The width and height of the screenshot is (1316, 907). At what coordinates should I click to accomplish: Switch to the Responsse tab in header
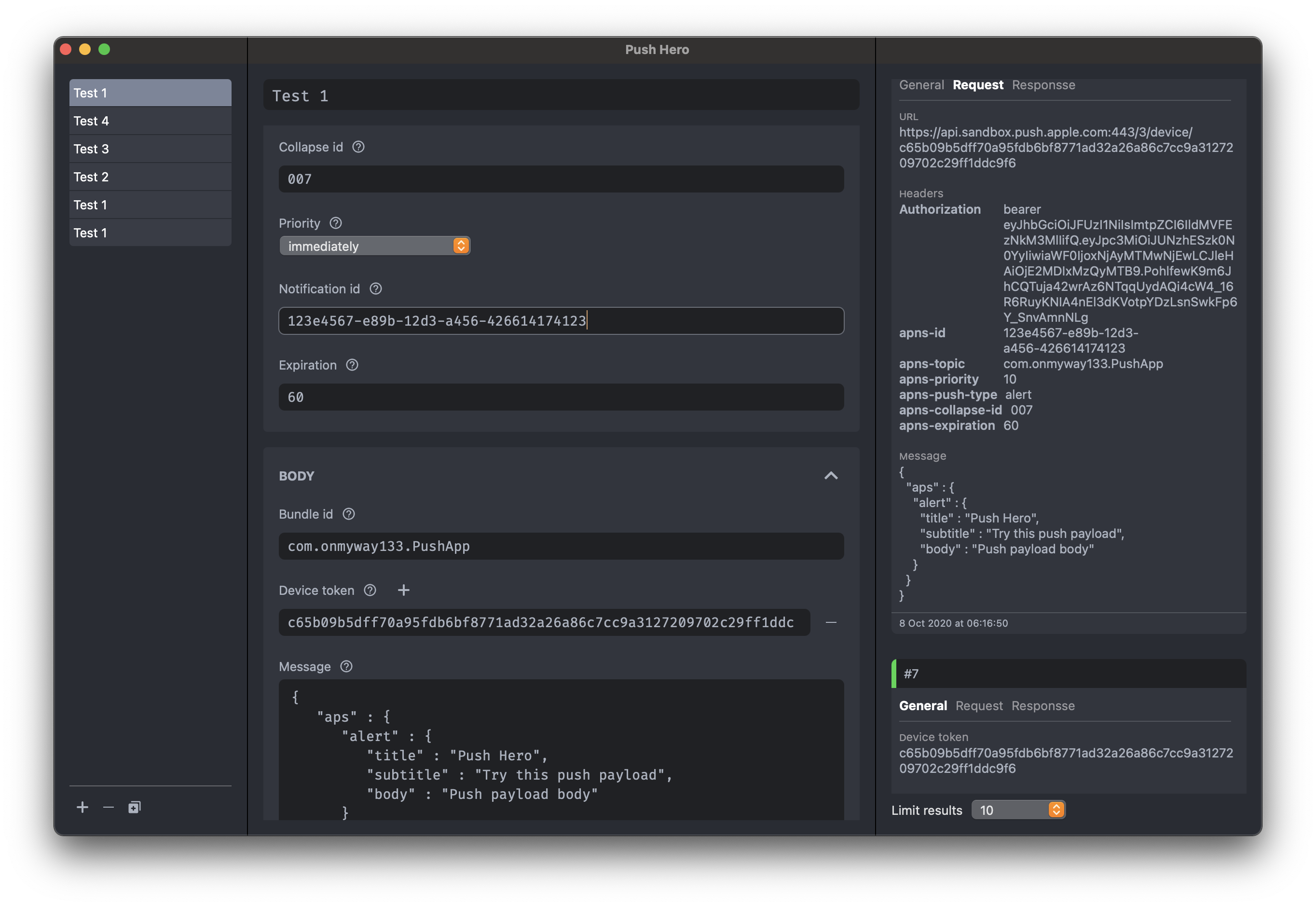pos(1044,84)
